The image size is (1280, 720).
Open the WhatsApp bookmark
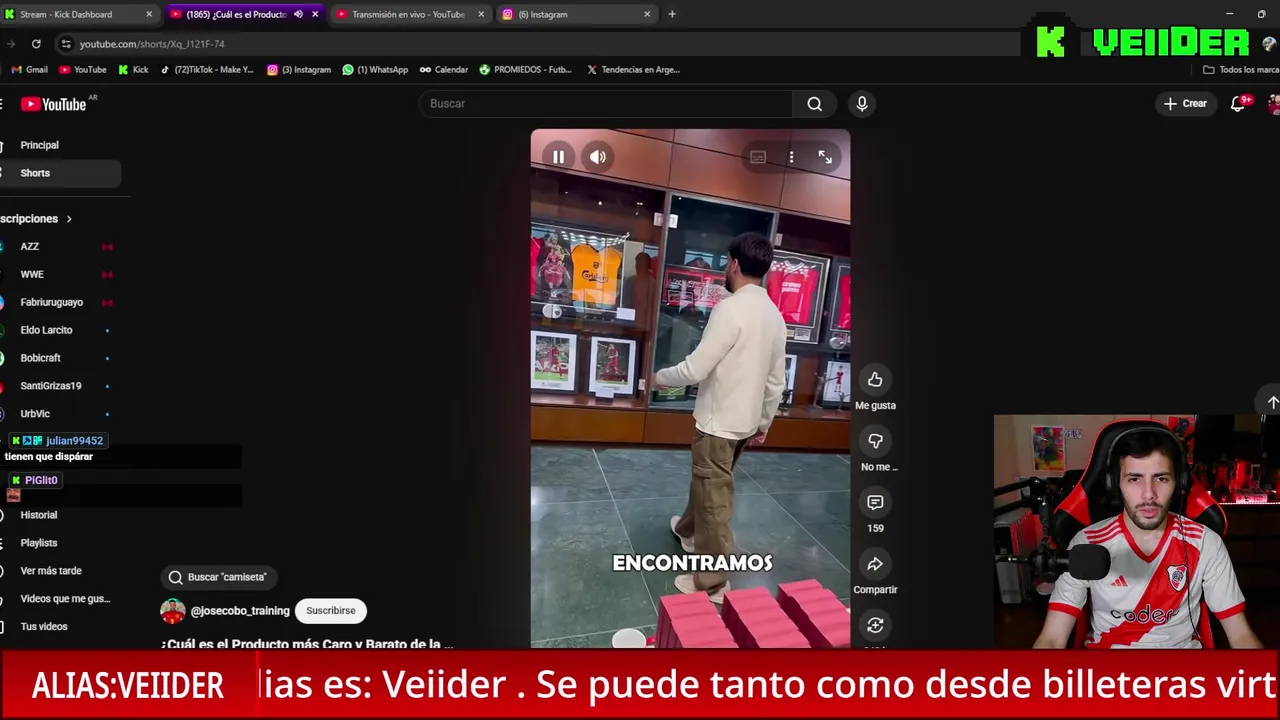(375, 70)
